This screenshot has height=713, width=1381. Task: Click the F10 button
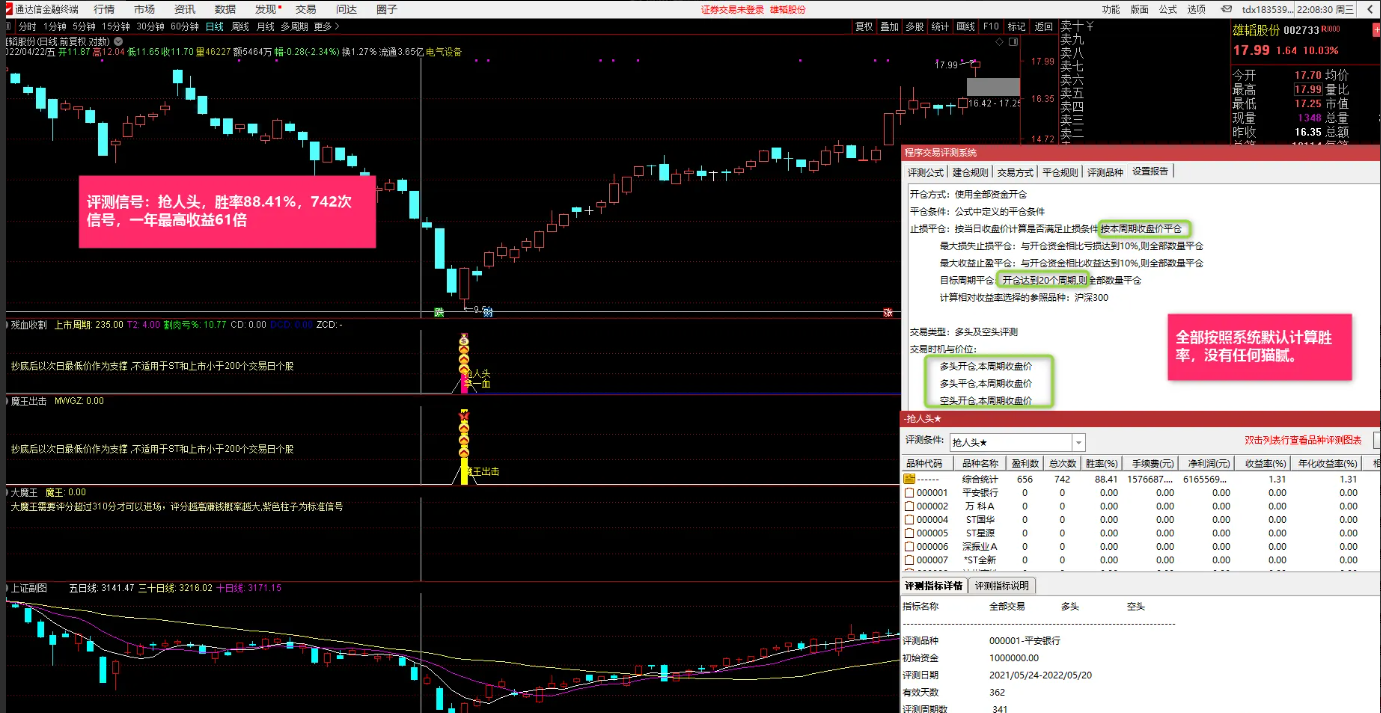990,26
